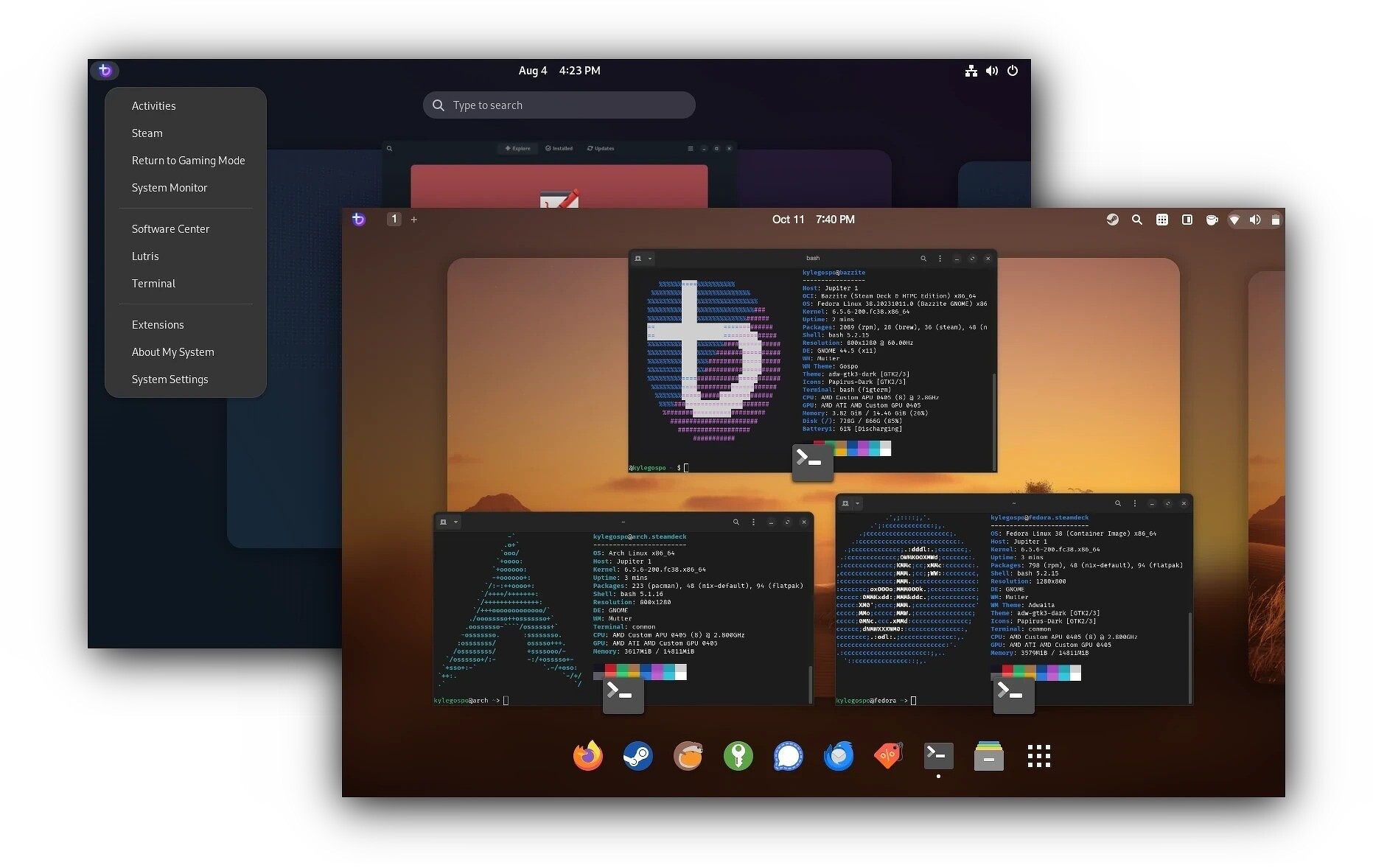
Task: Expand new tab dropdown in bash terminal
Action: pos(650,259)
